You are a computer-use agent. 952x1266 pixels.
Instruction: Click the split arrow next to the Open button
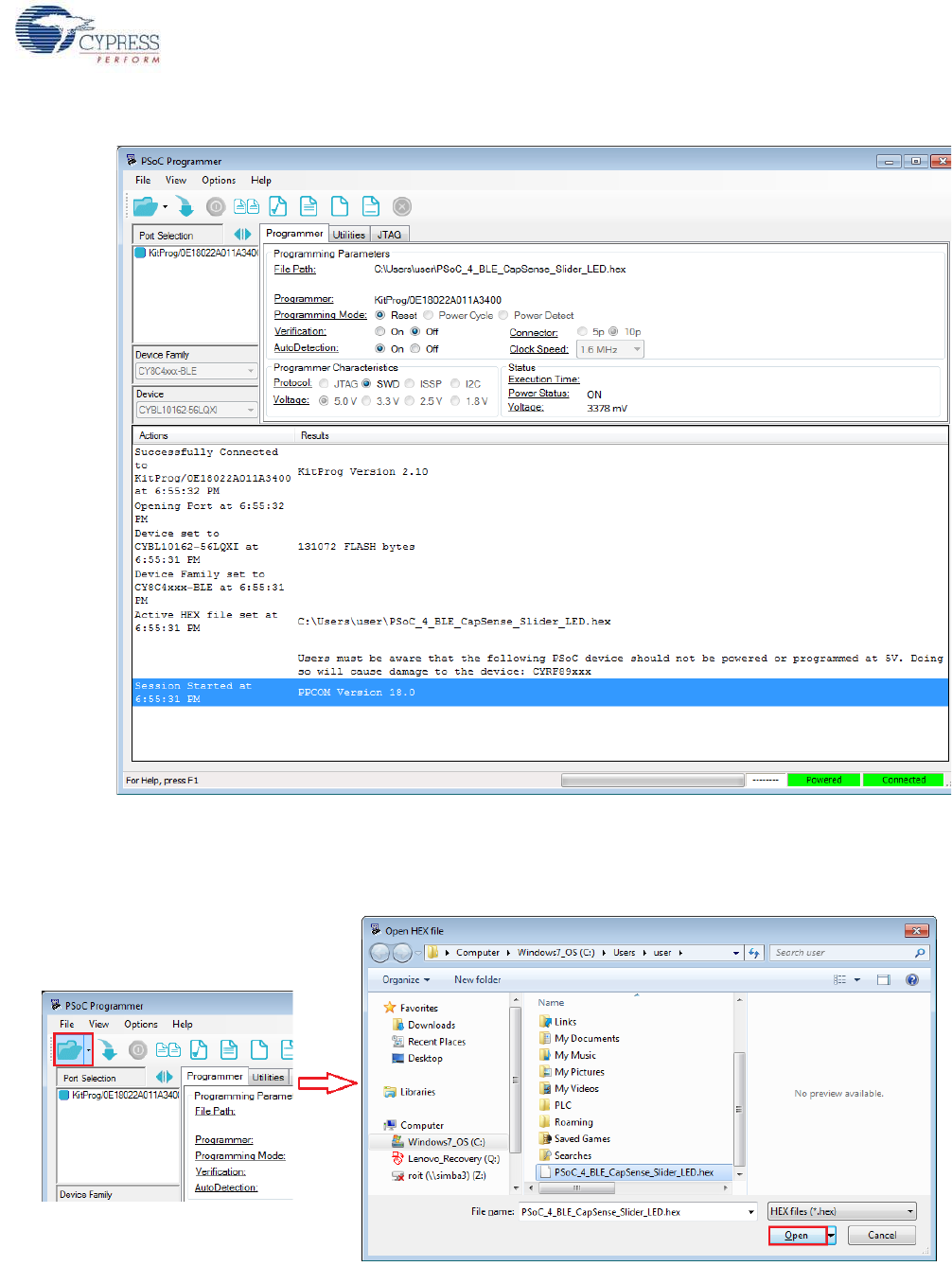tap(832, 1236)
